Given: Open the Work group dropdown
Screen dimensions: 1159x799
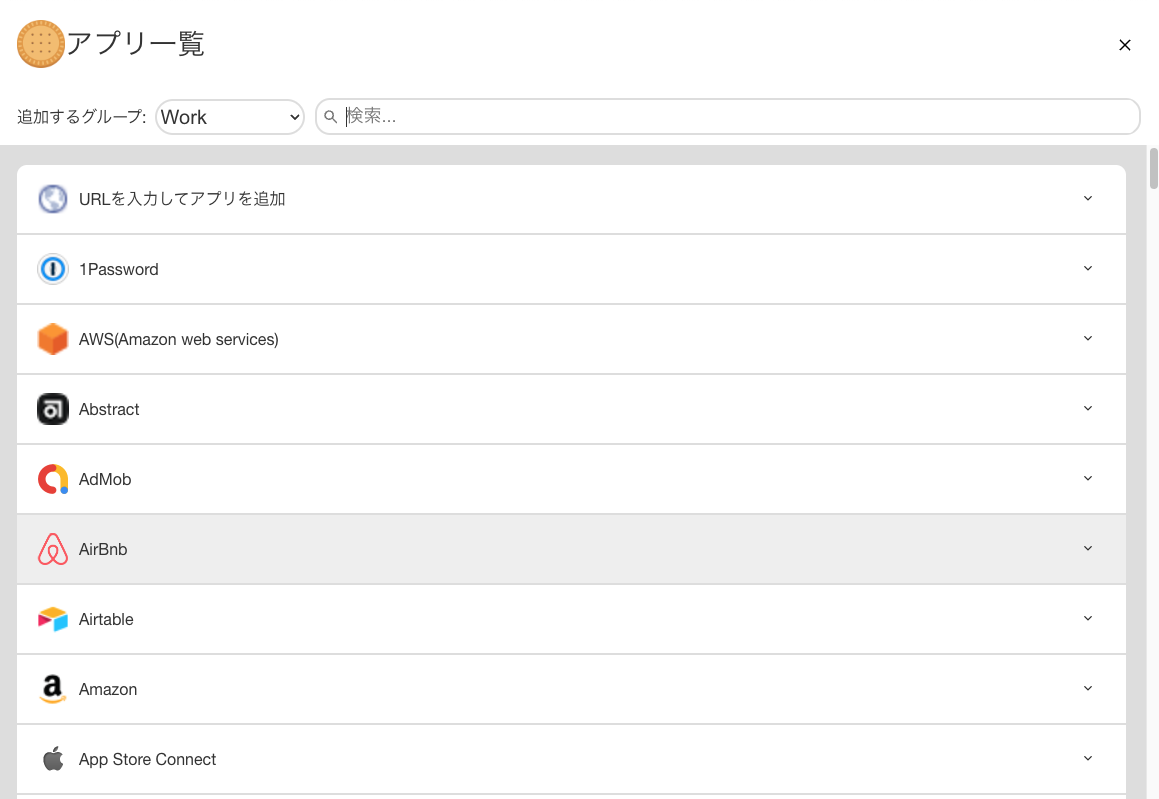Looking at the screenshot, I should (230, 117).
